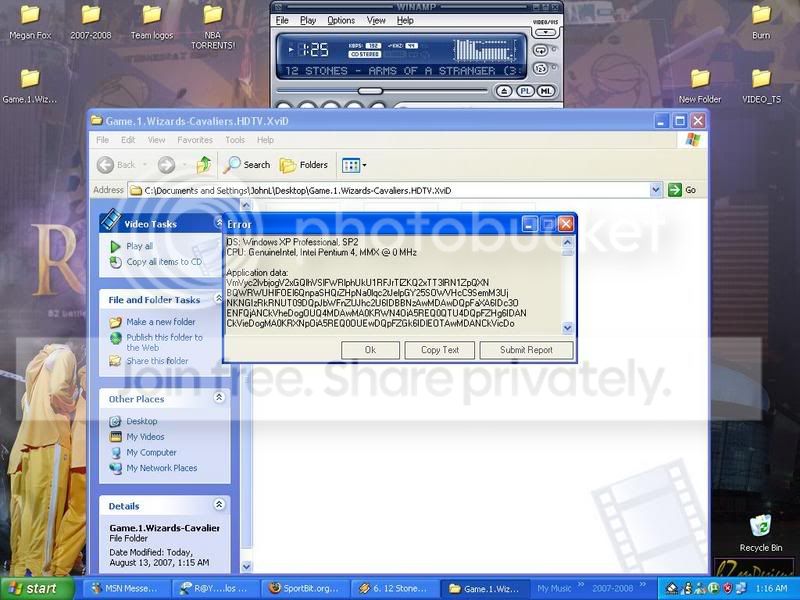Expand the address bar dropdown arrow
This screenshot has width=800, height=600.
(656, 190)
